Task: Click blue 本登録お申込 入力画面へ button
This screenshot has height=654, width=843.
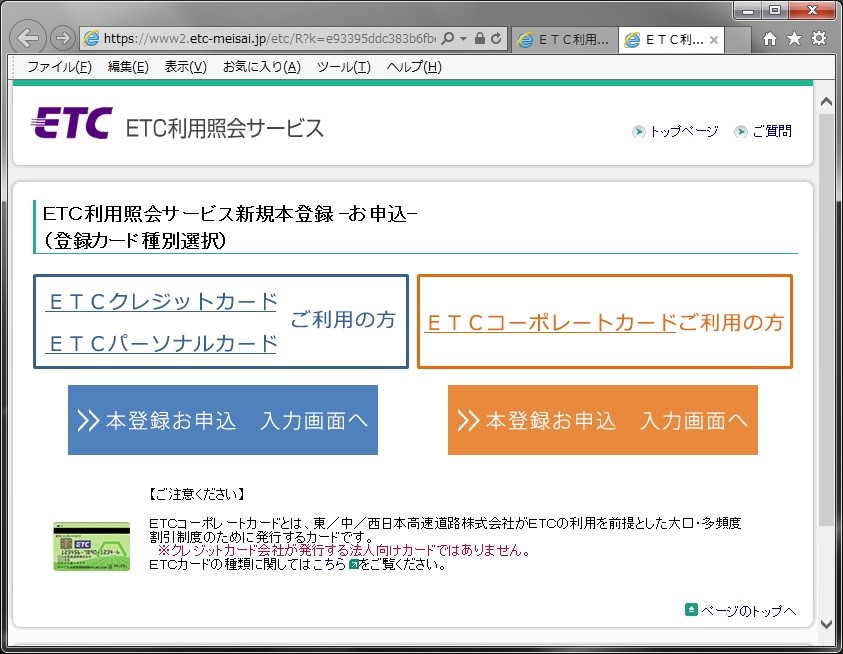Action: (223, 420)
